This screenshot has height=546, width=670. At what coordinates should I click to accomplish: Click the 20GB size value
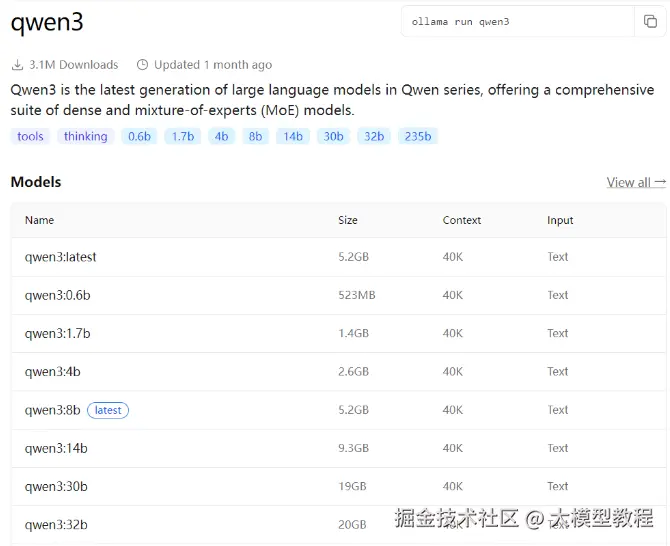click(x=352, y=524)
